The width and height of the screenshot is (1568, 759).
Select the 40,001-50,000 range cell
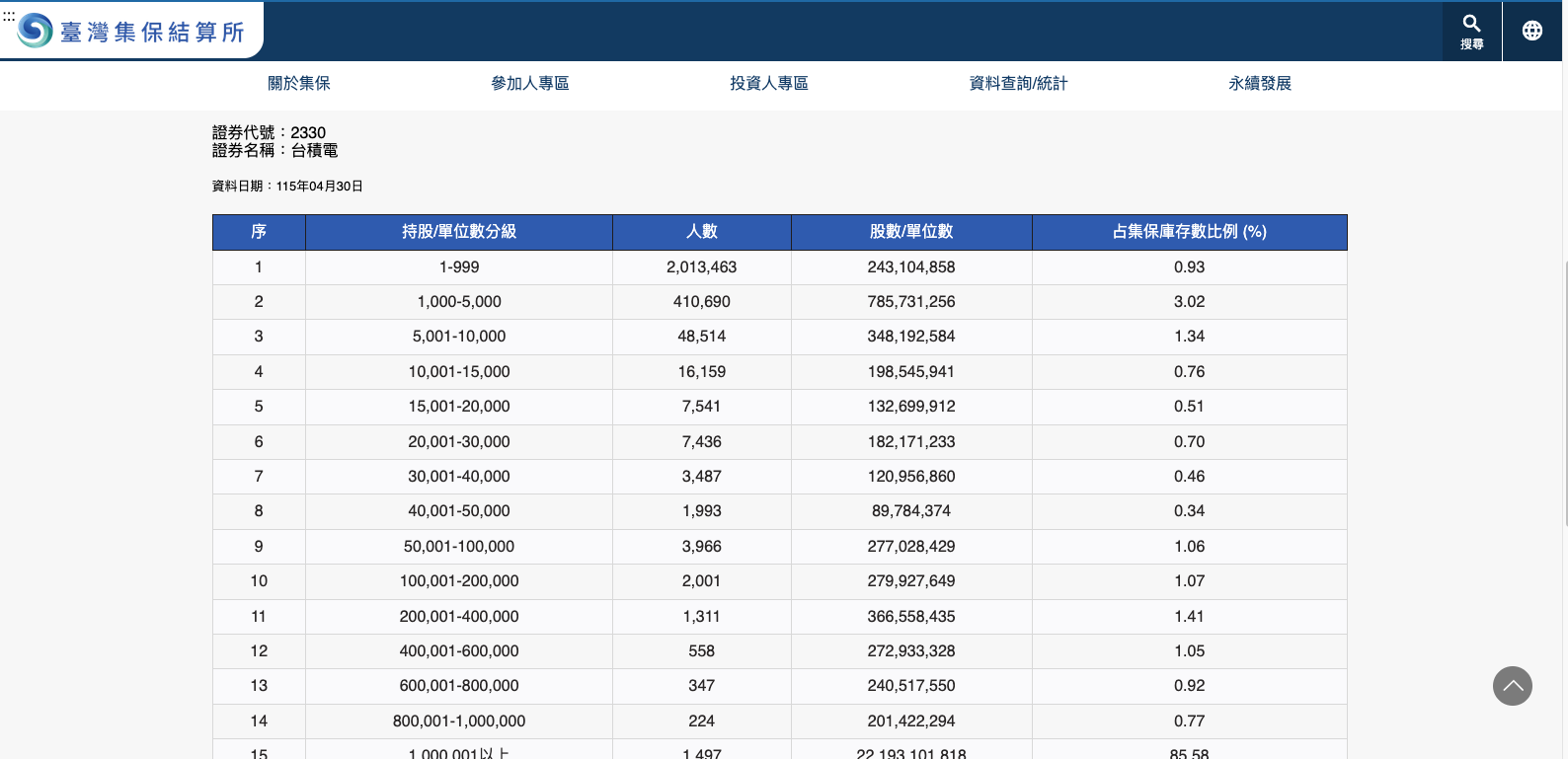459,511
